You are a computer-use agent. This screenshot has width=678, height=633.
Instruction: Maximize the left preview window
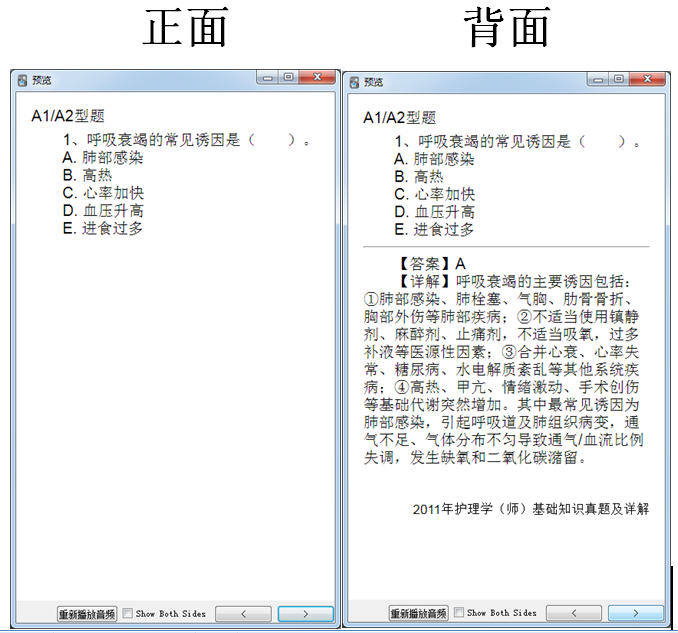point(288,77)
